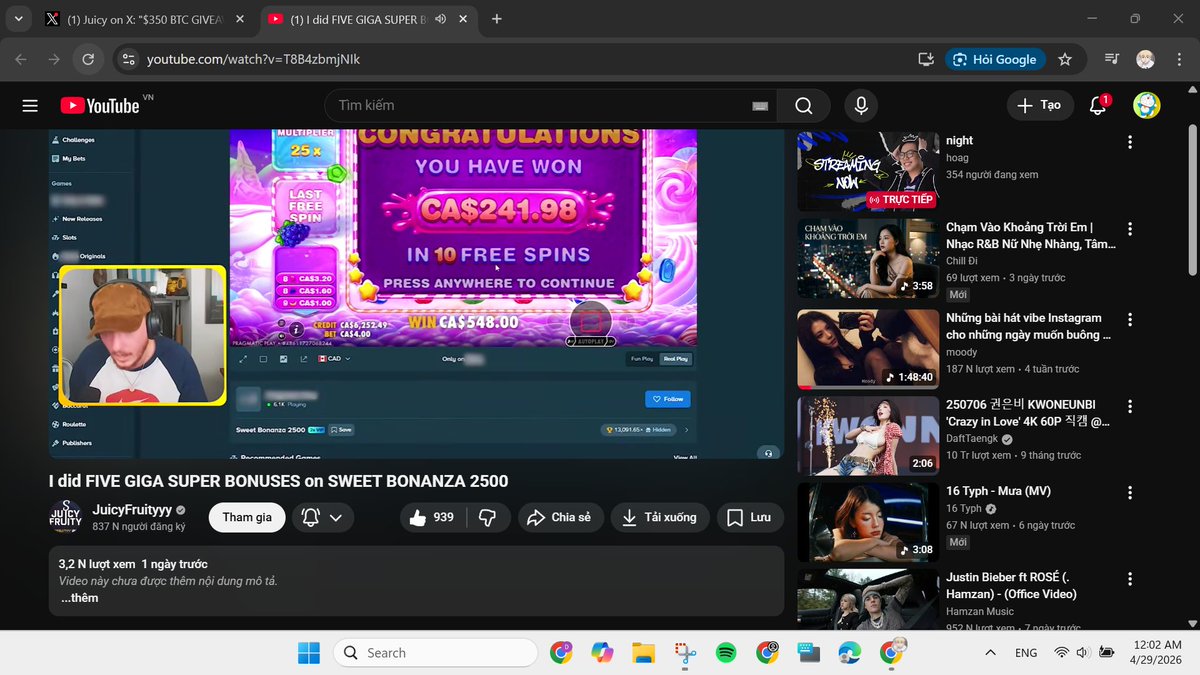The width and height of the screenshot is (1200, 675).
Task: Open the 16 Typh Mưa 3:08 thumbnail
Action: click(x=868, y=522)
